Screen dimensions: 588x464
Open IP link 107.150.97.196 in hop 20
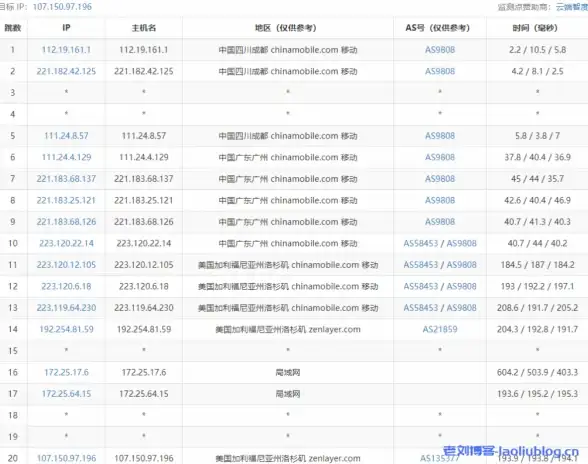(66, 458)
